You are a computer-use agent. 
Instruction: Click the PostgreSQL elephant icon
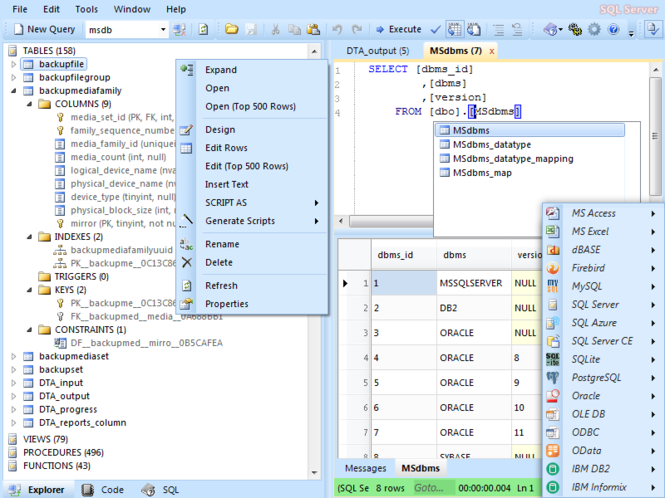pyautogui.click(x=553, y=378)
